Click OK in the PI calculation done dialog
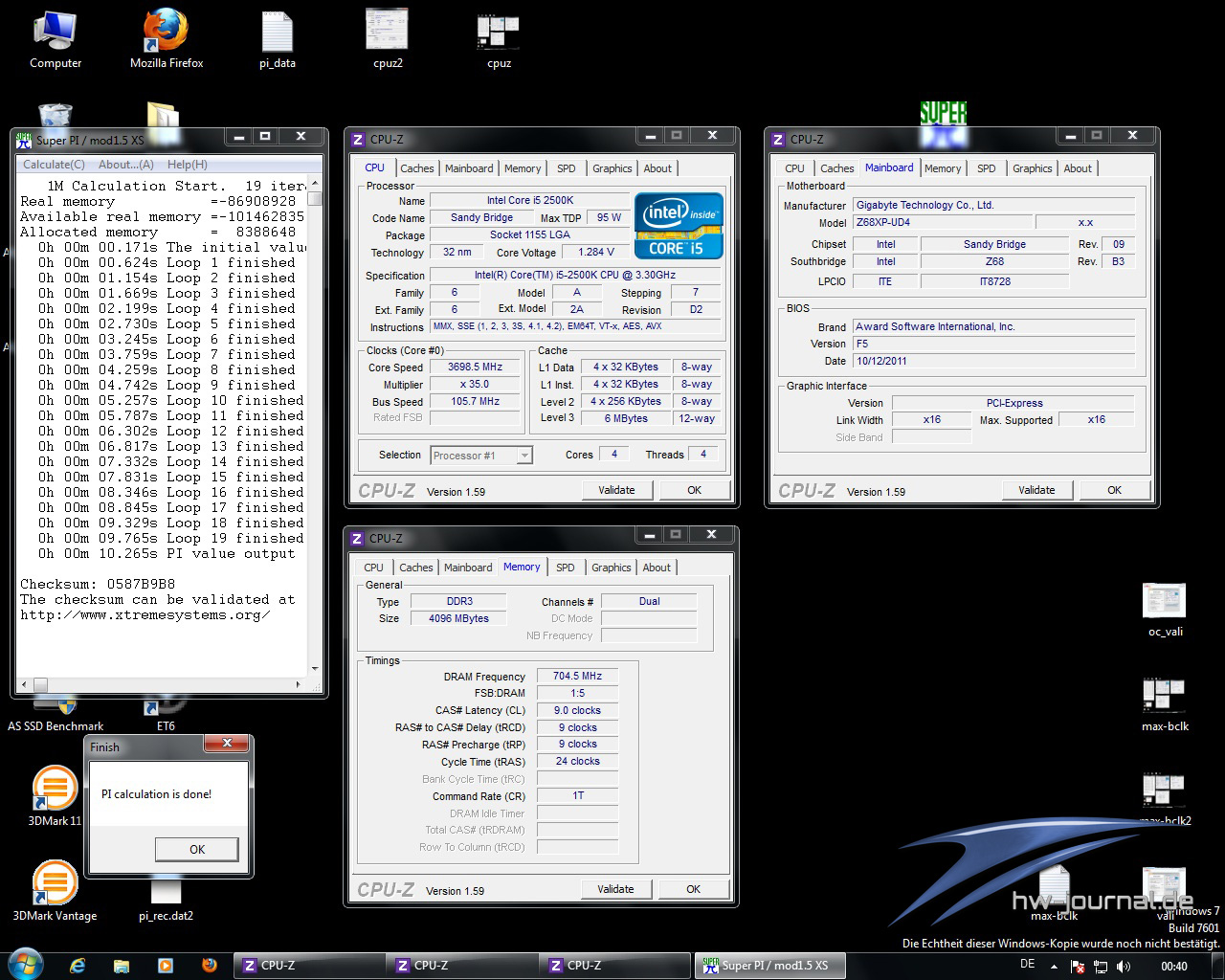This screenshot has width=1225, height=980. 197,850
